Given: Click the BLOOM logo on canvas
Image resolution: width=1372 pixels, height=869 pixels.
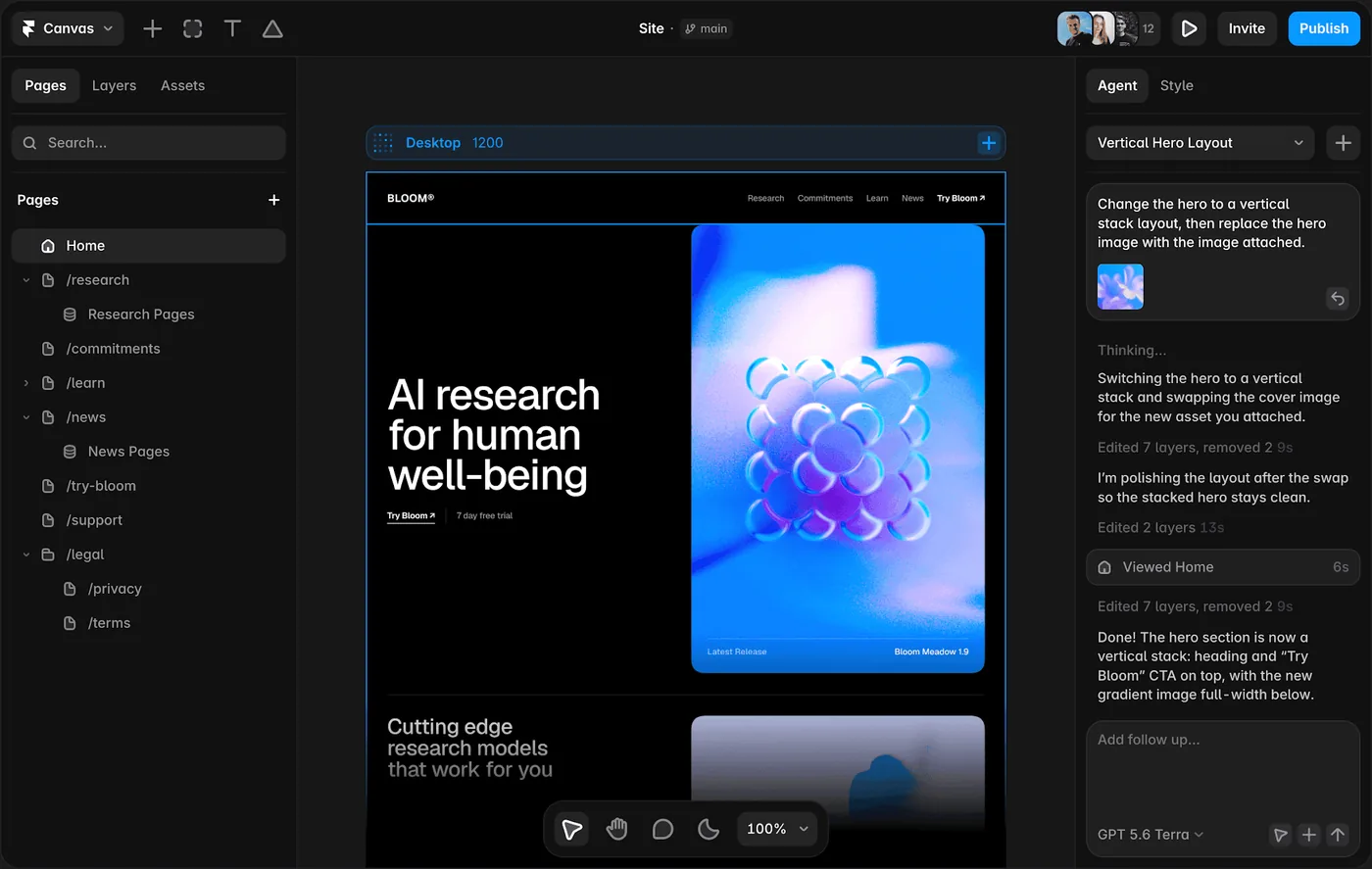Looking at the screenshot, I should pos(411,198).
